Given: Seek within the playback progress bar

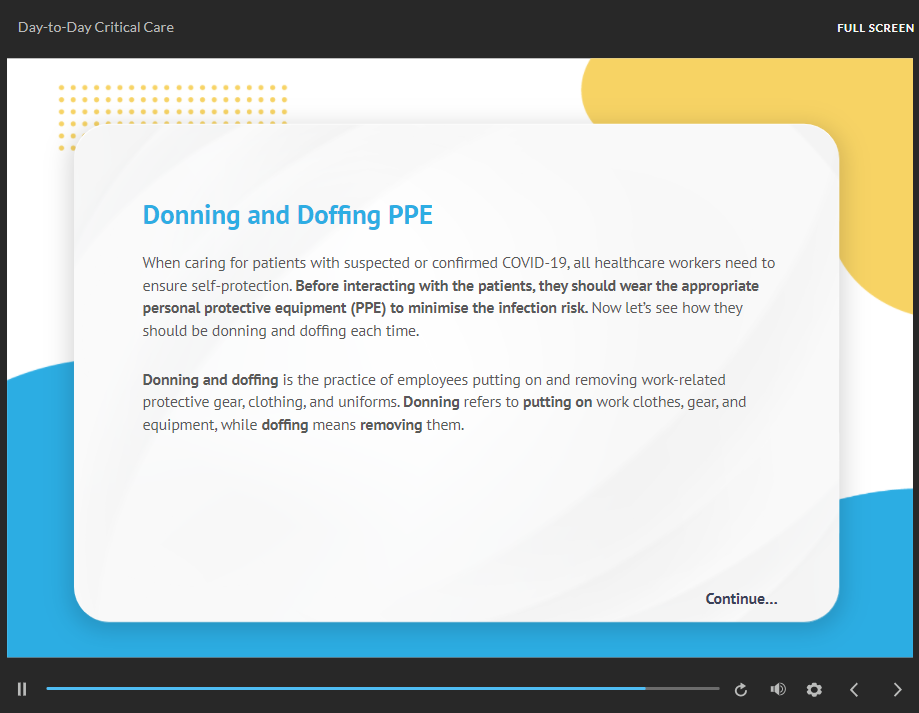Looking at the screenshot, I should tap(383, 689).
